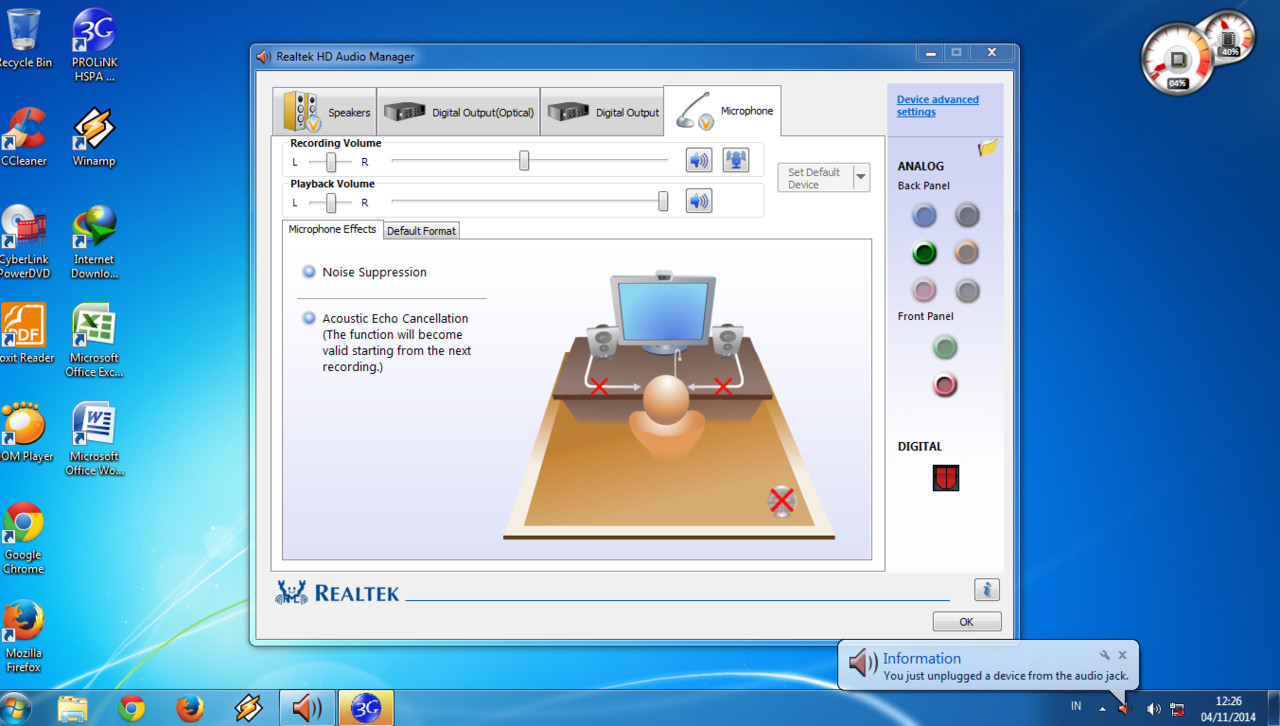Open the information about button

pyautogui.click(x=986, y=590)
